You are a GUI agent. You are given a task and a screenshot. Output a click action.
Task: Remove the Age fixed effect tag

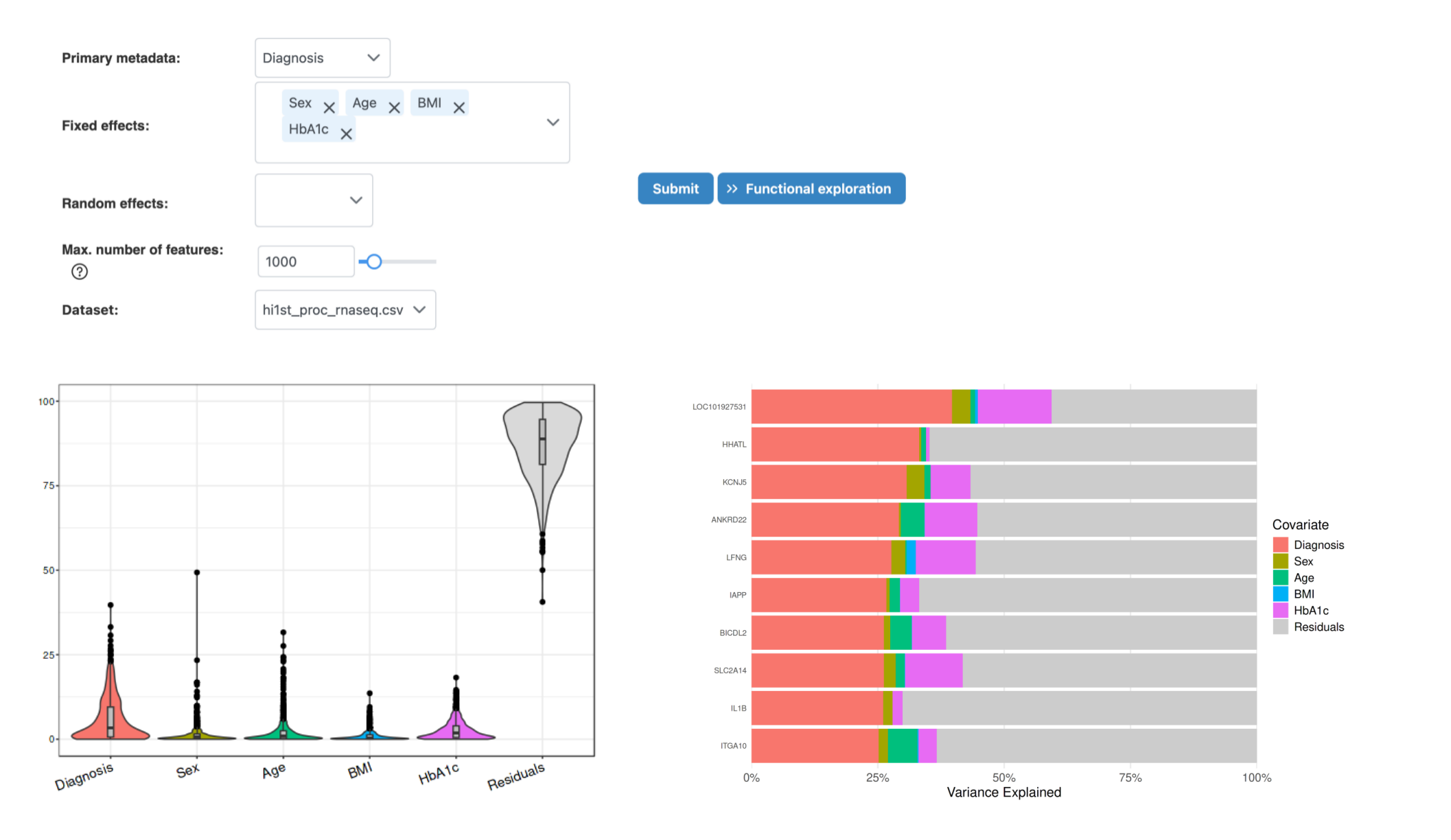coord(394,108)
